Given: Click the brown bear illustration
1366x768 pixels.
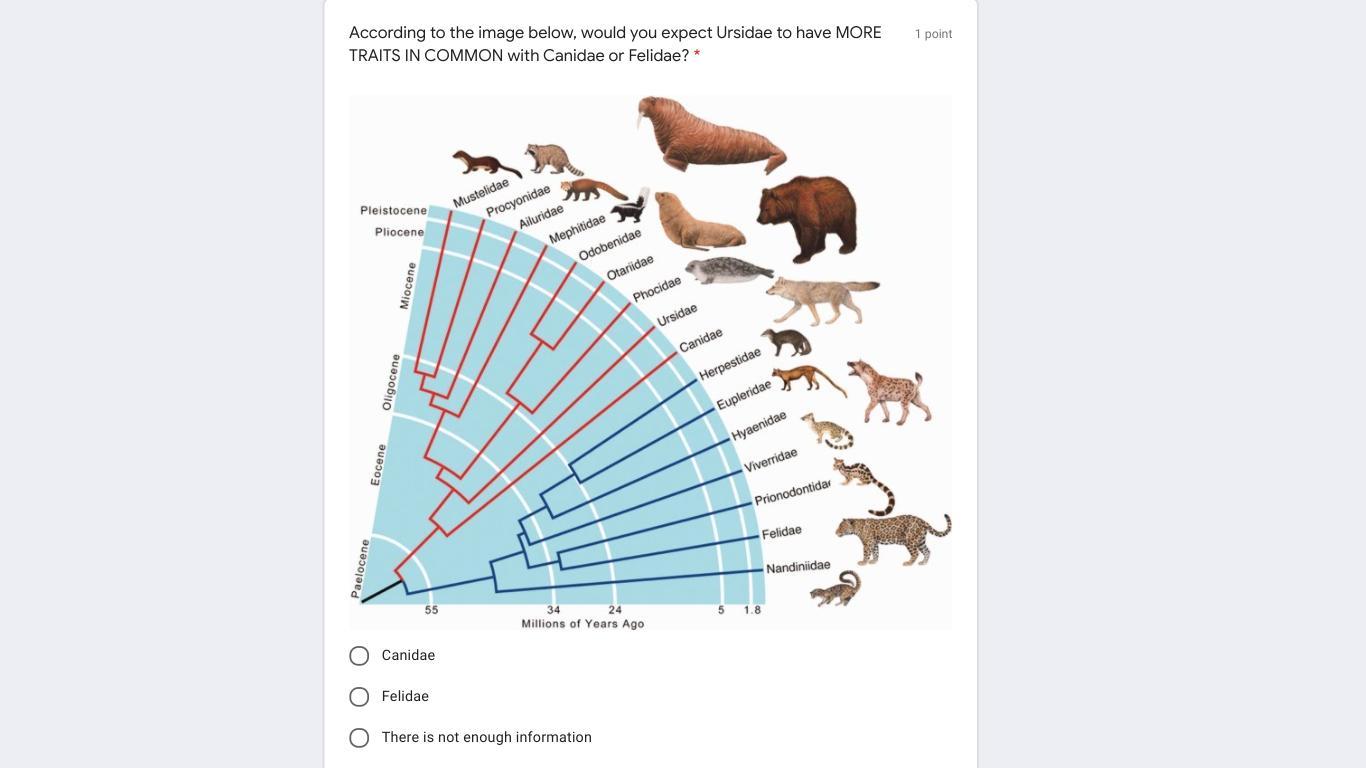Looking at the screenshot, I should coord(807,216).
